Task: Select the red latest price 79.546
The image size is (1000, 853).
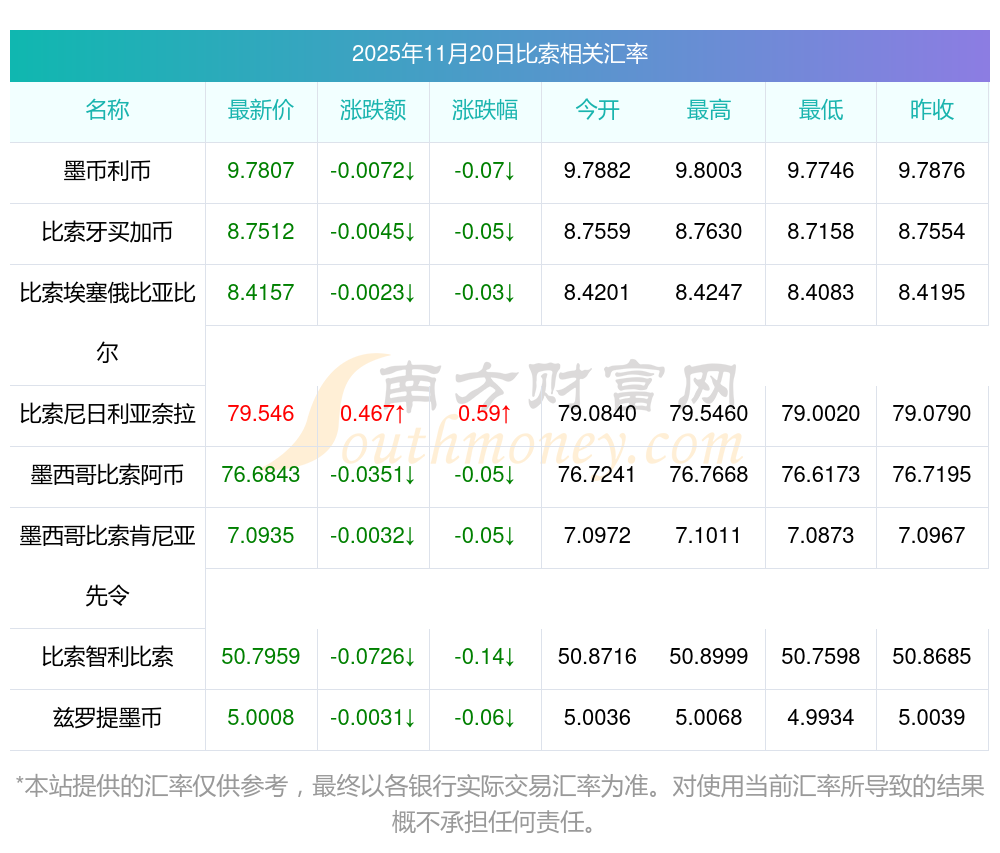Action: (261, 413)
